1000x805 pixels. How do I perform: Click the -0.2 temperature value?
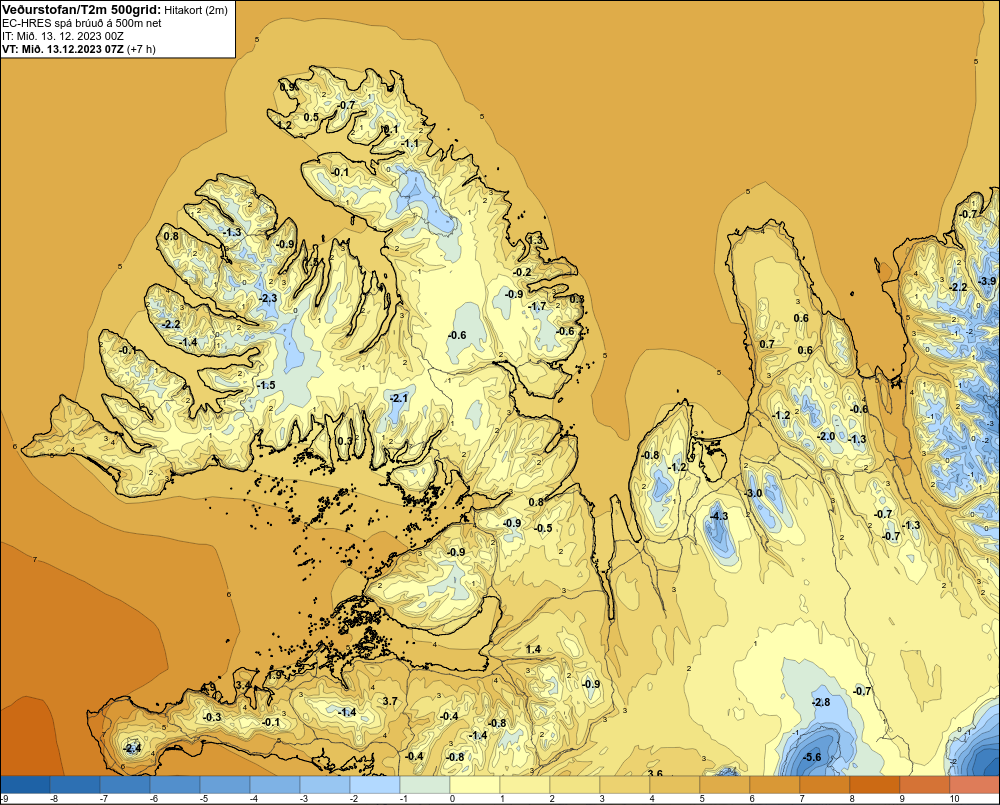coord(522,272)
